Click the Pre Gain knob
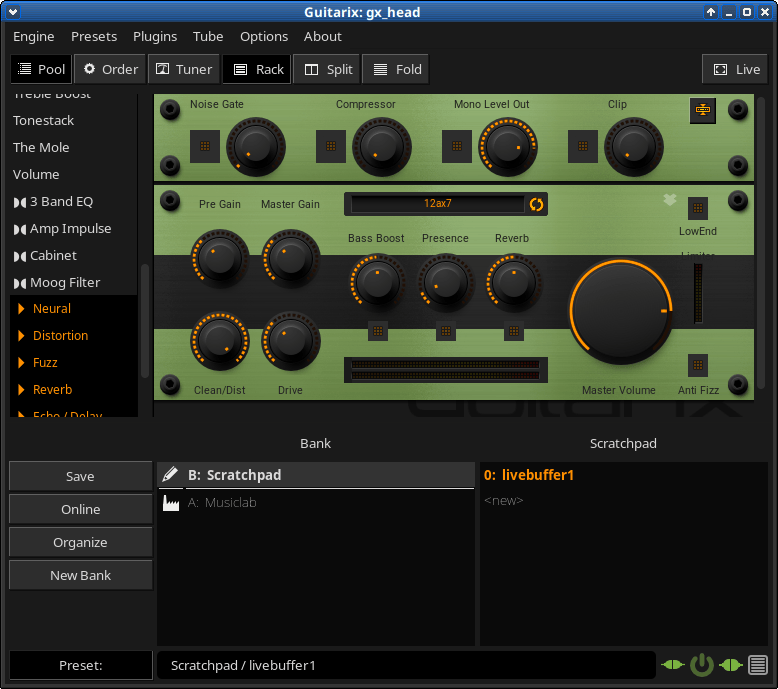The height and width of the screenshot is (689, 778). (220, 258)
